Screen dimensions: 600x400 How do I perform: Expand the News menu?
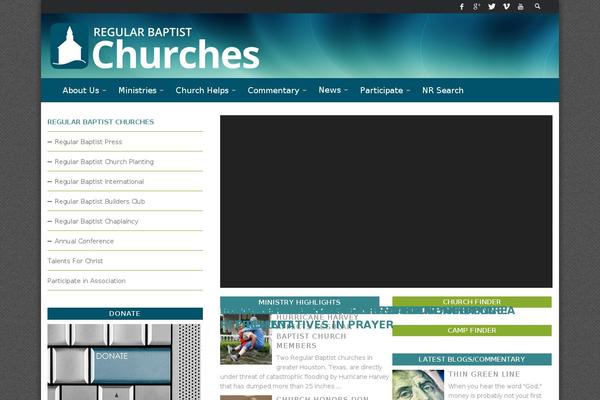333,90
